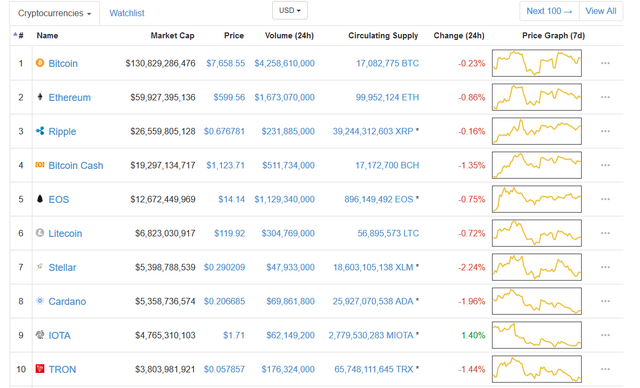Click Bitcoin Cash's 7d price graph
Image resolution: width=640 pixels, height=388 pixels.
[x=537, y=165]
